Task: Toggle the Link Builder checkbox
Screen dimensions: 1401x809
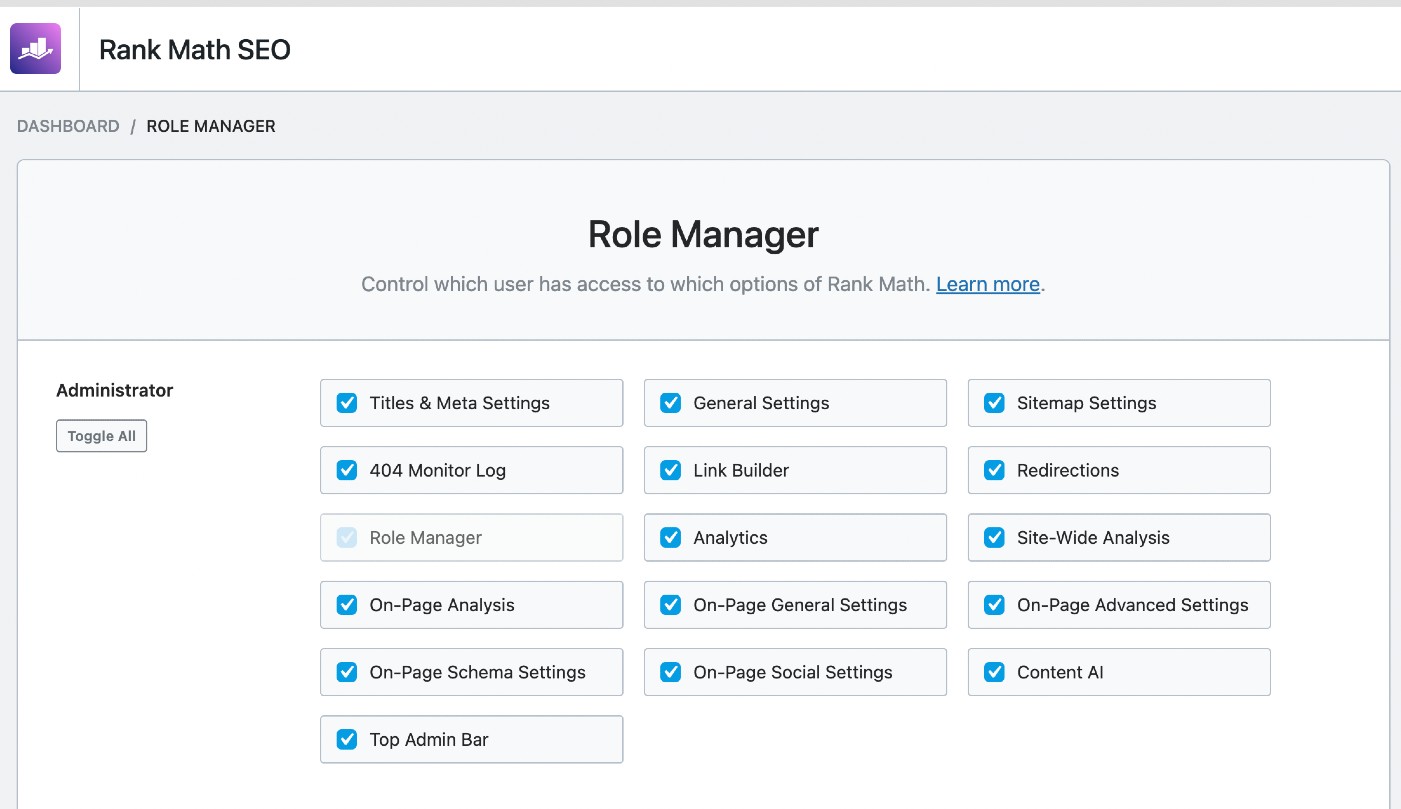Action: [x=671, y=470]
